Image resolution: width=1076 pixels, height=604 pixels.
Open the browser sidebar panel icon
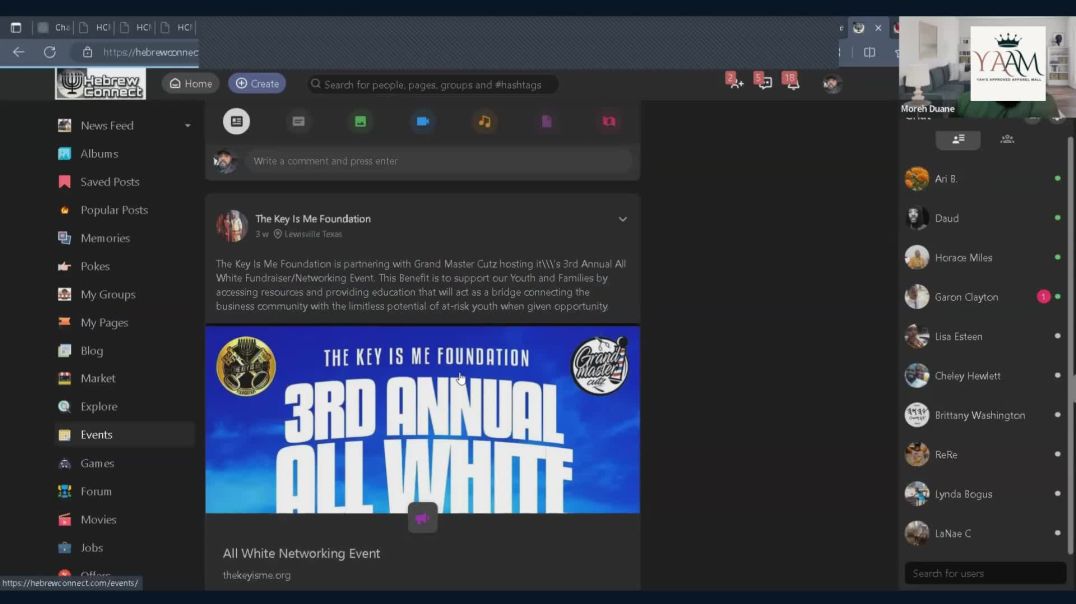point(16,27)
